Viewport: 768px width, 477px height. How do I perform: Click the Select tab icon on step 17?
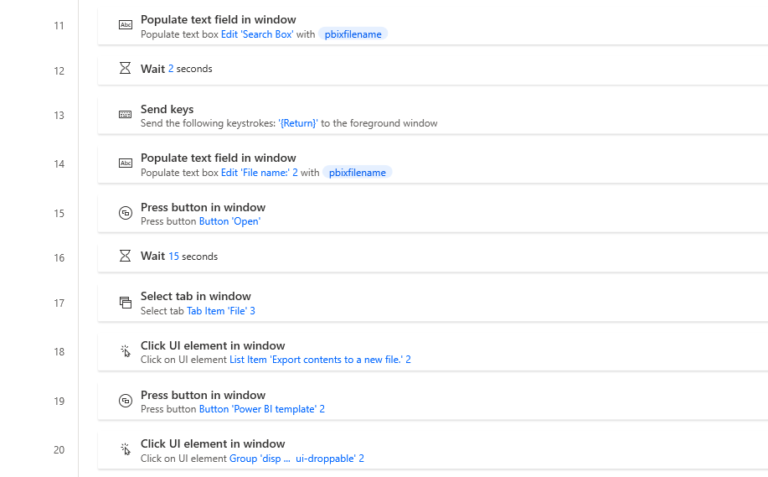125,302
